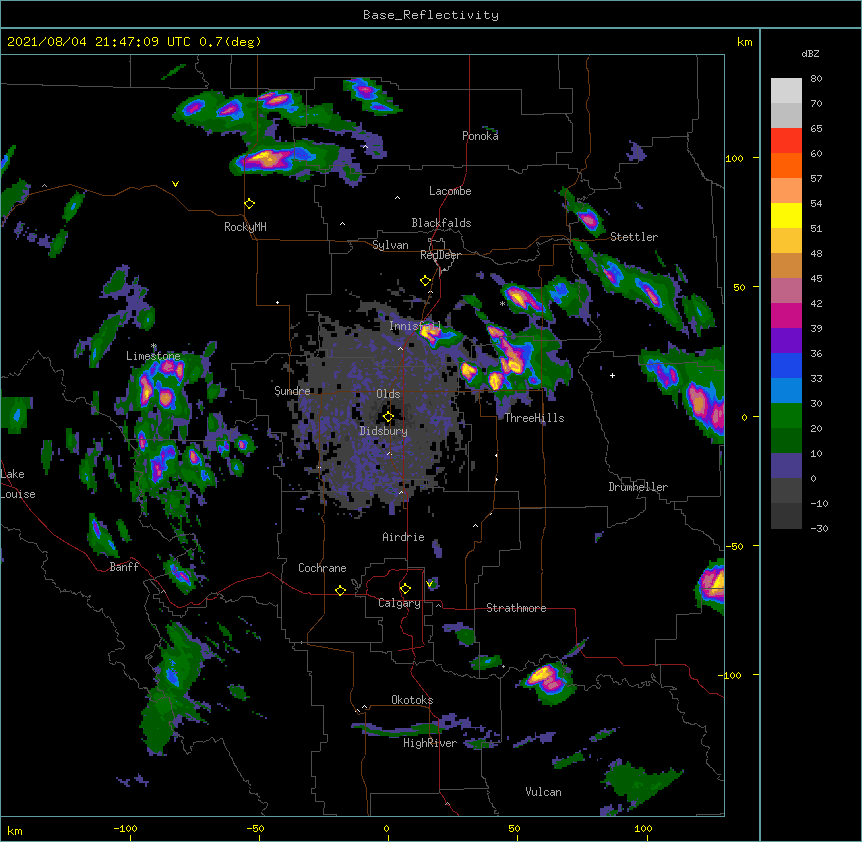Click the Didsbury city label
Screen dimensions: 862x842
point(383,431)
